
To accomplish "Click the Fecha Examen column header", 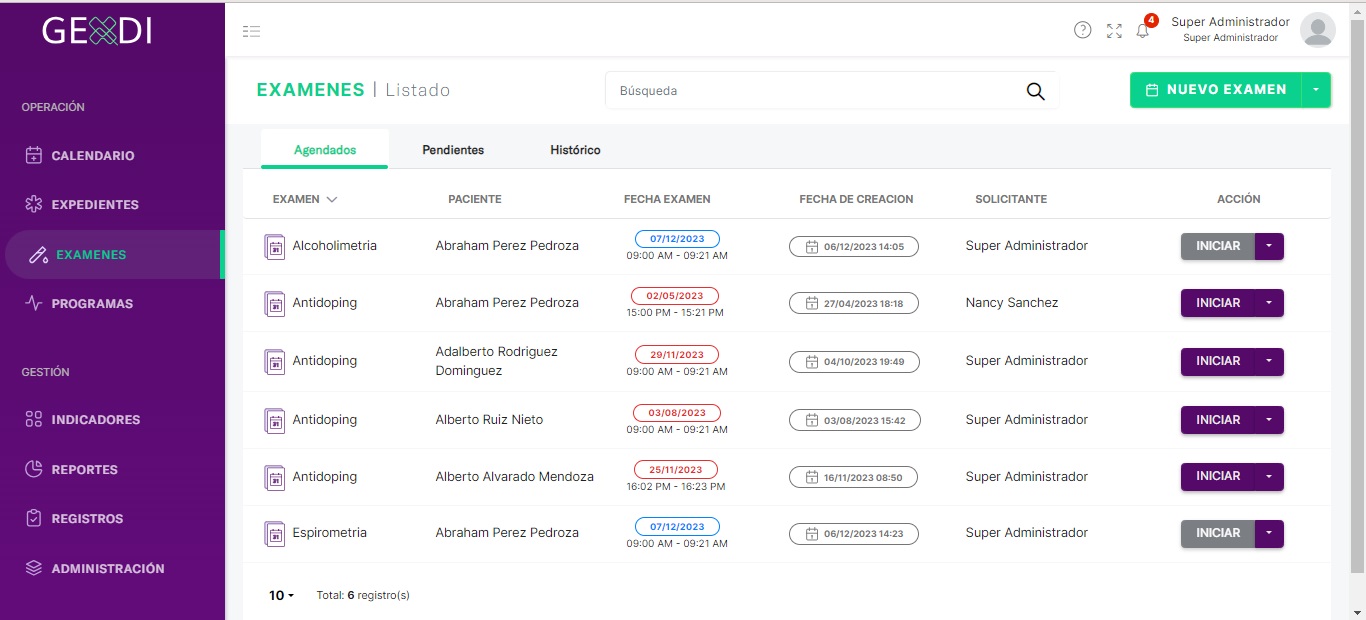I will [x=667, y=199].
